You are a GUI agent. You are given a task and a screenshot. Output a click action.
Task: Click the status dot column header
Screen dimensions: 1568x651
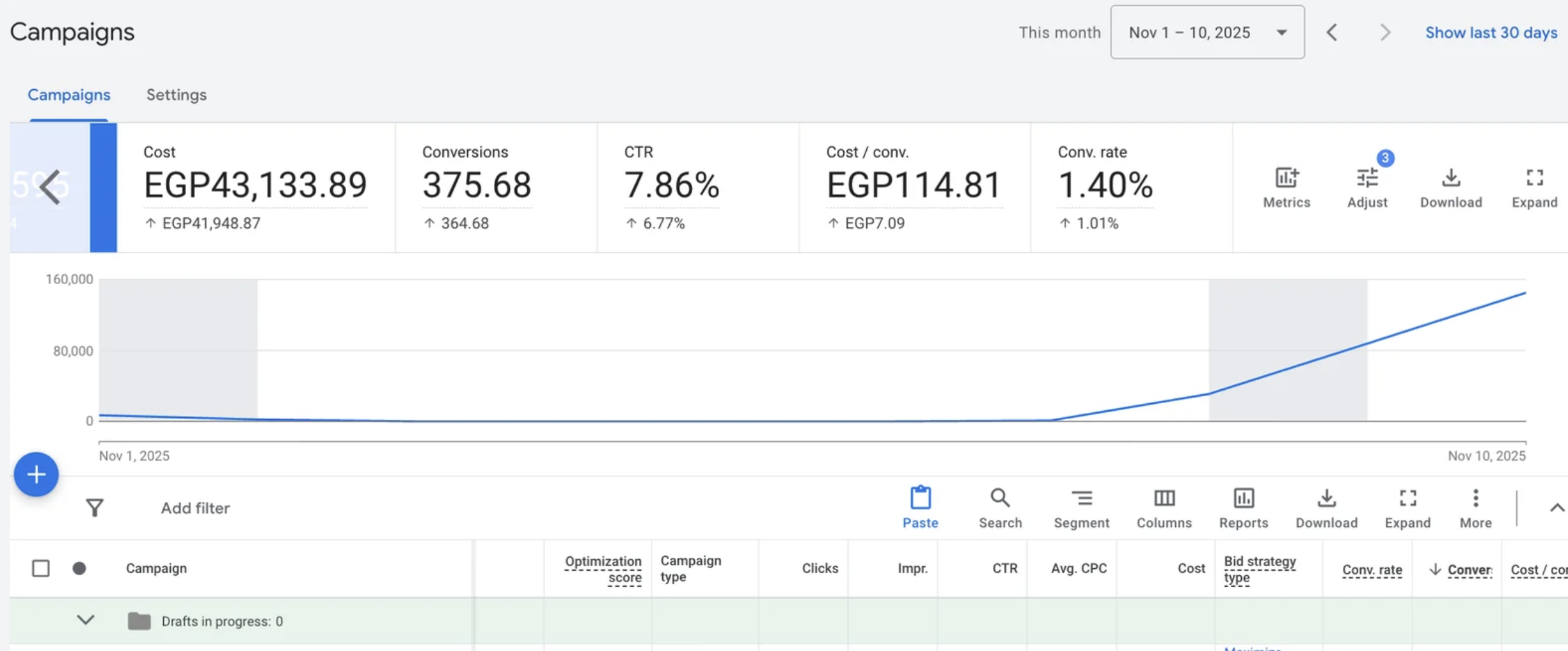79,568
